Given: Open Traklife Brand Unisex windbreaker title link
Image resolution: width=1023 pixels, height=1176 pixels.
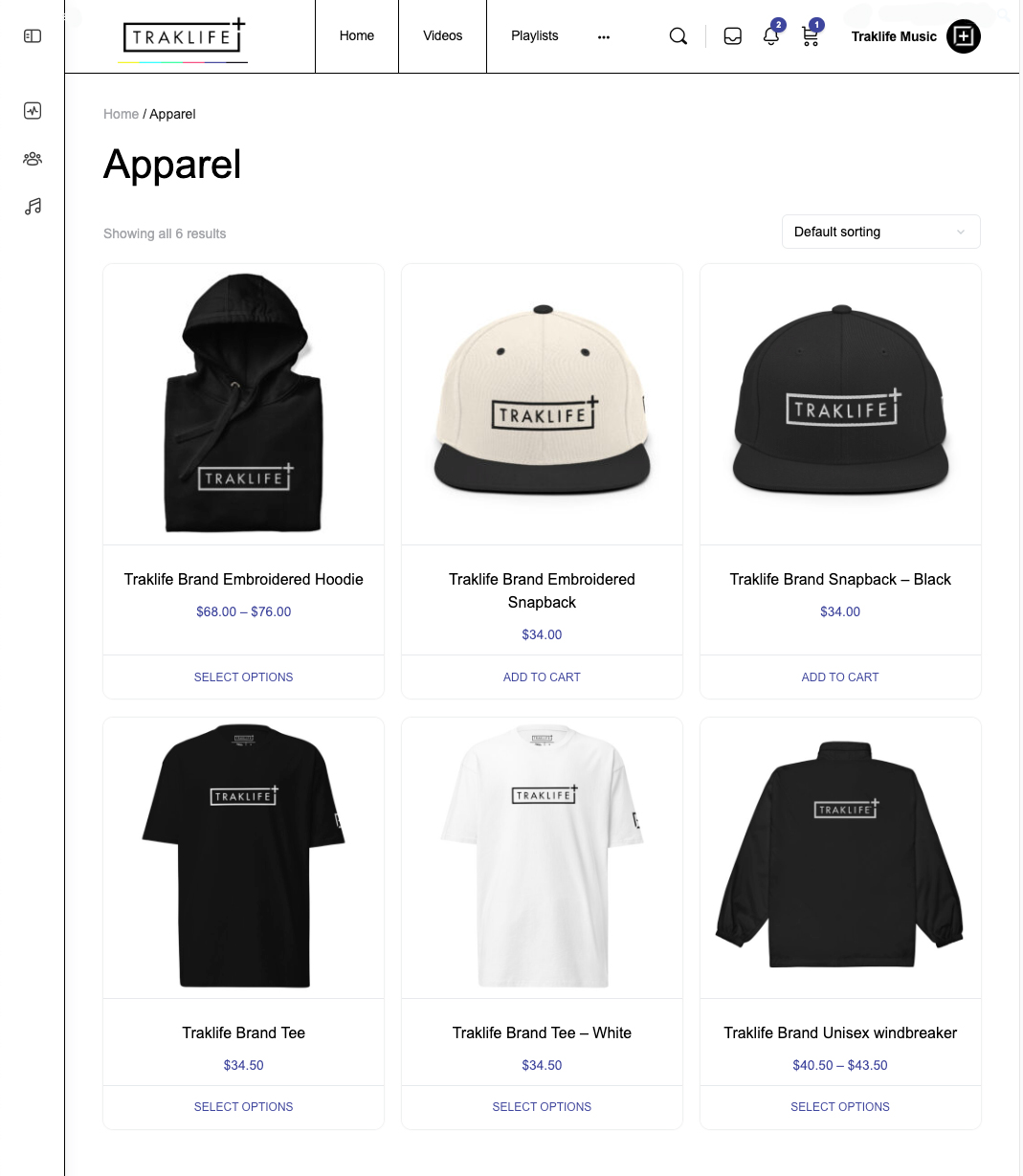Looking at the screenshot, I should 840,1032.
